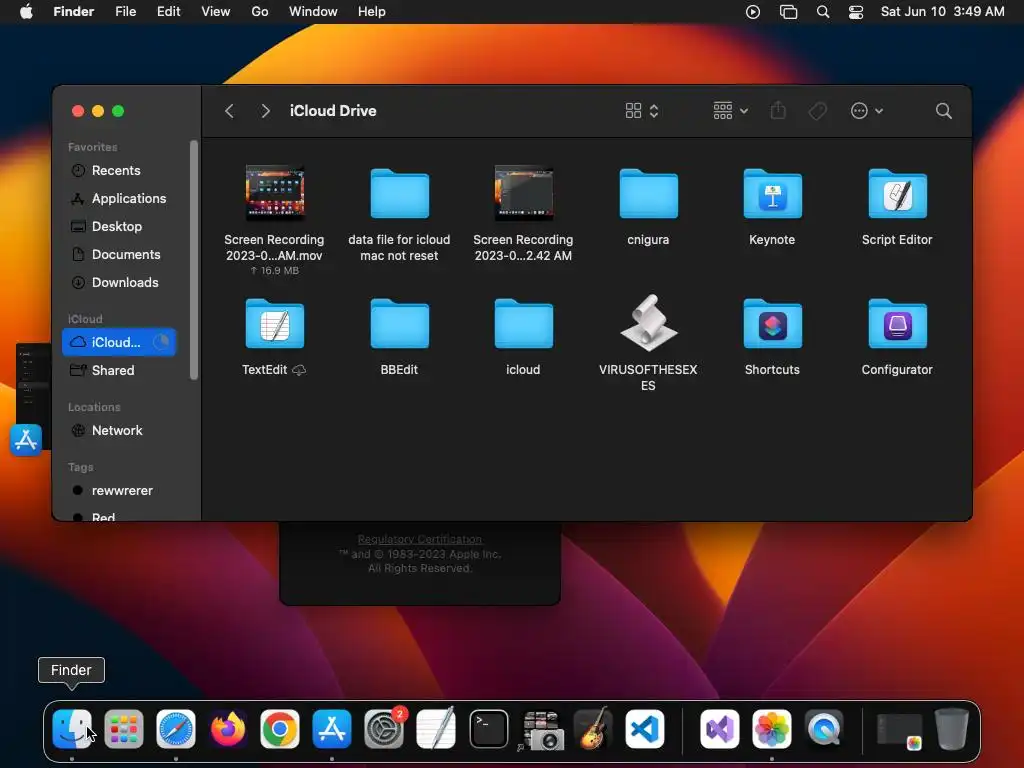Screen dimensions: 1024x768
Task: Launch GarageBand from the Dock
Action: click(593, 729)
